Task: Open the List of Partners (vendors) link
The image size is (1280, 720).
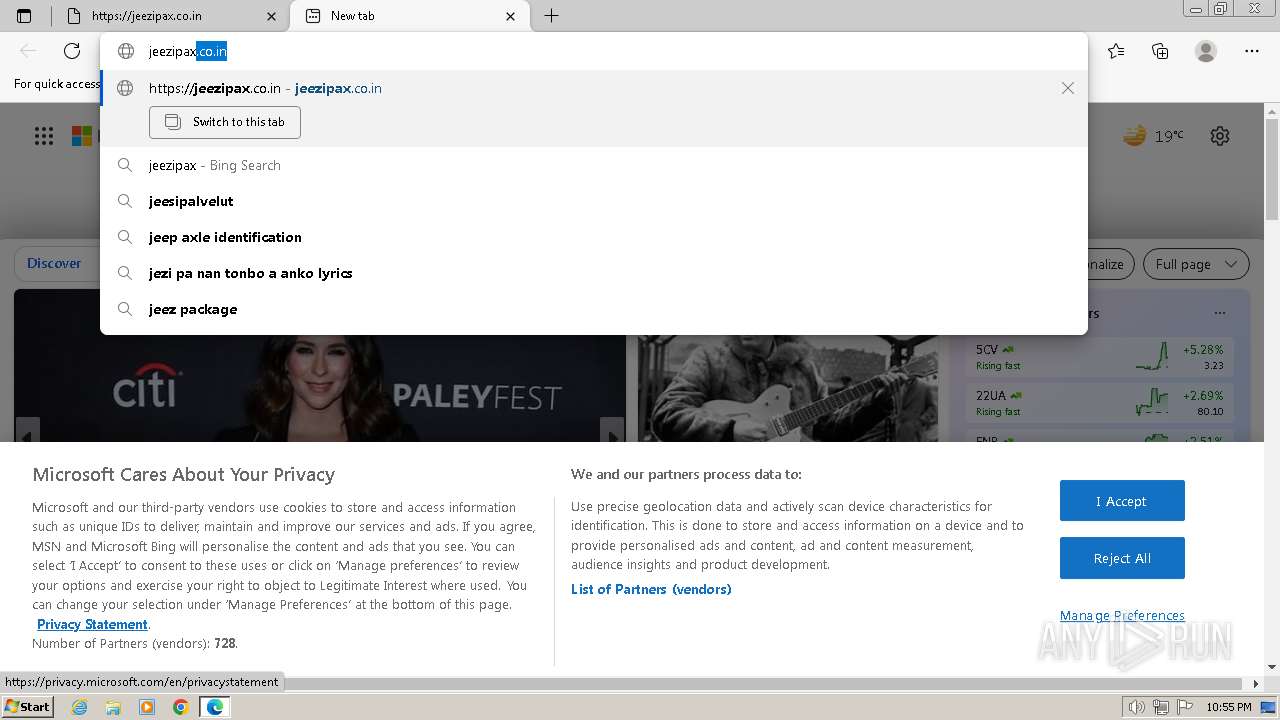Action: (651, 589)
